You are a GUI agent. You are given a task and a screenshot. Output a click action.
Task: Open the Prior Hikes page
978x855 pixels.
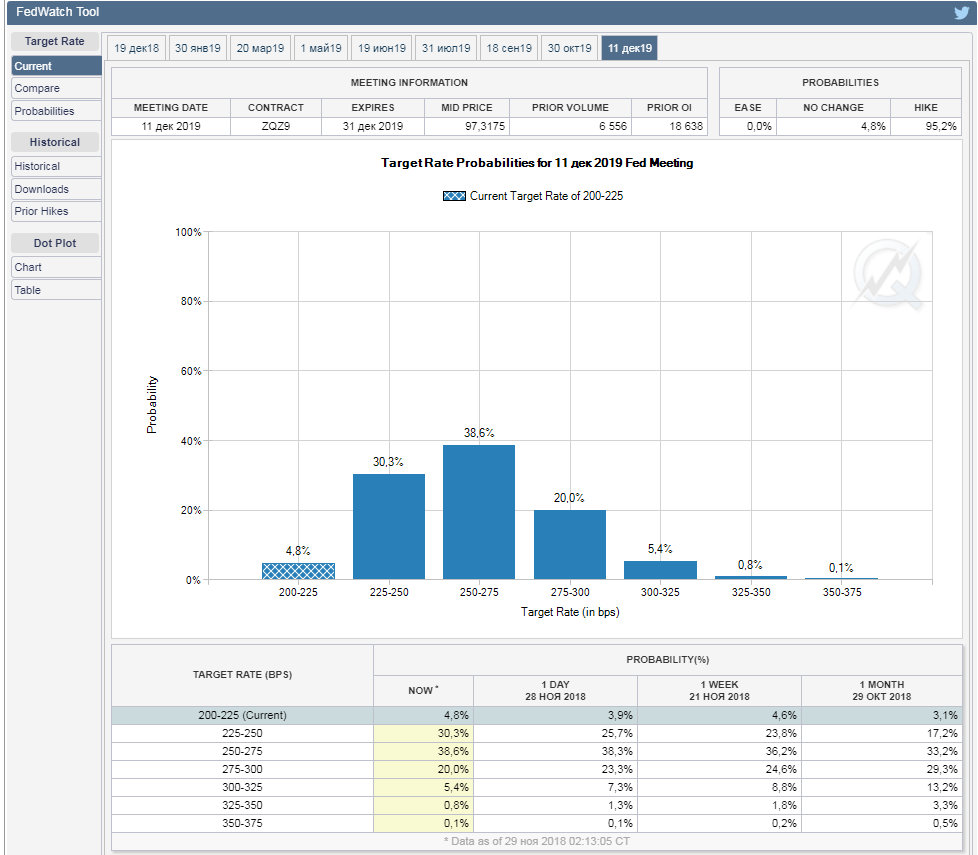pos(56,211)
